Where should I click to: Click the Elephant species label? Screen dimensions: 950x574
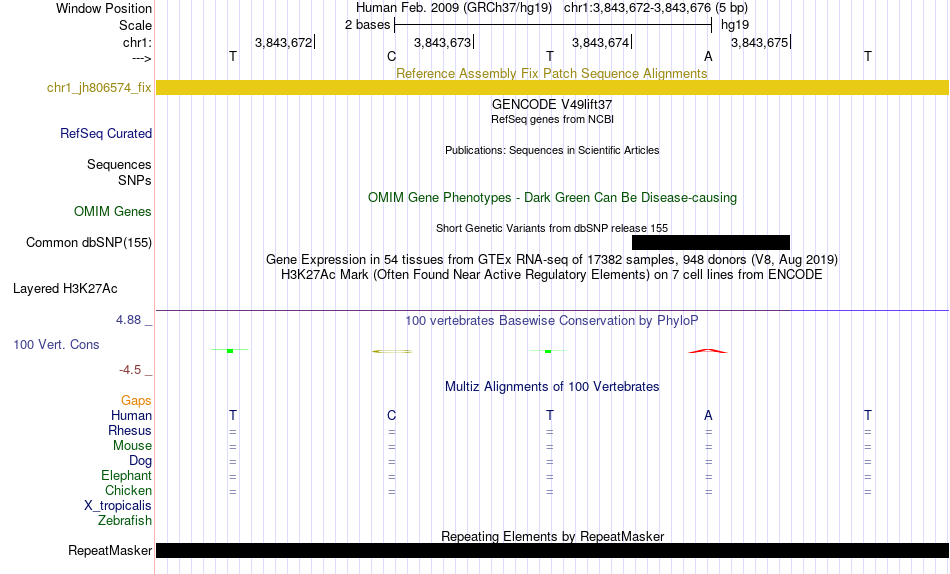click(x=126, y=475)
